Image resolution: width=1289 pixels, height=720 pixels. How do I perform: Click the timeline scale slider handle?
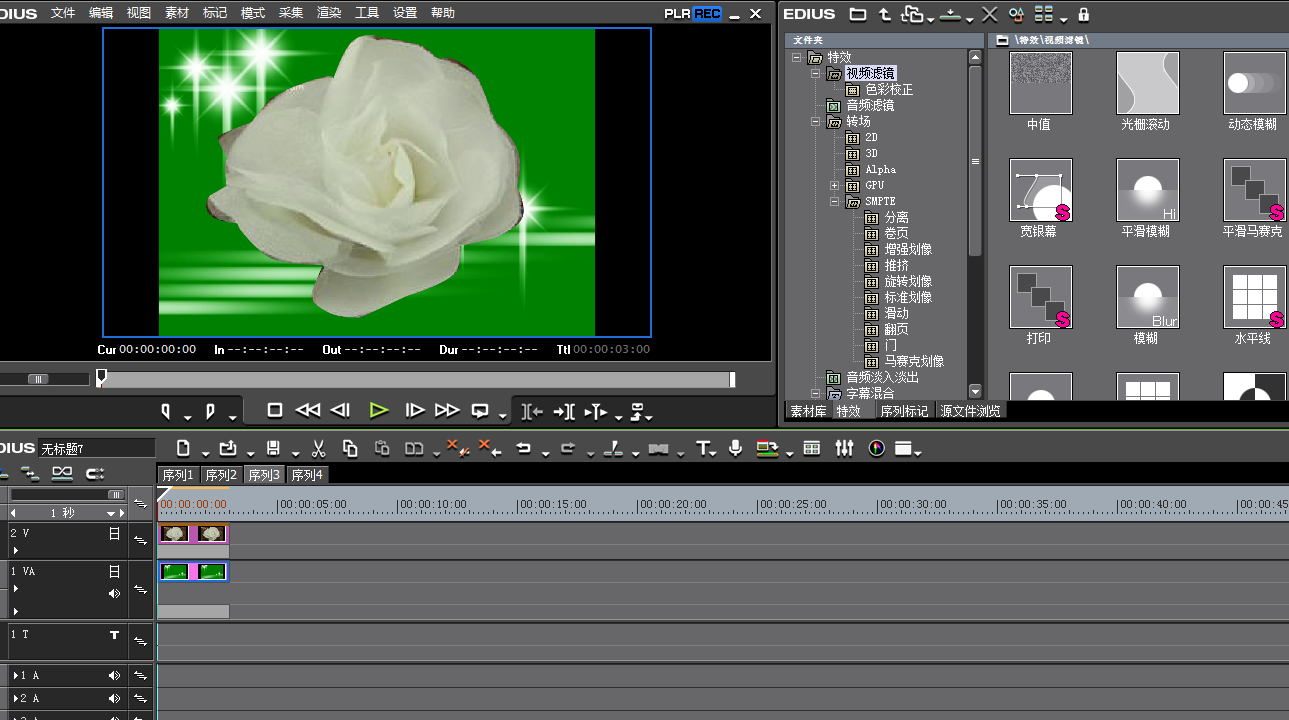coord(116,495)
